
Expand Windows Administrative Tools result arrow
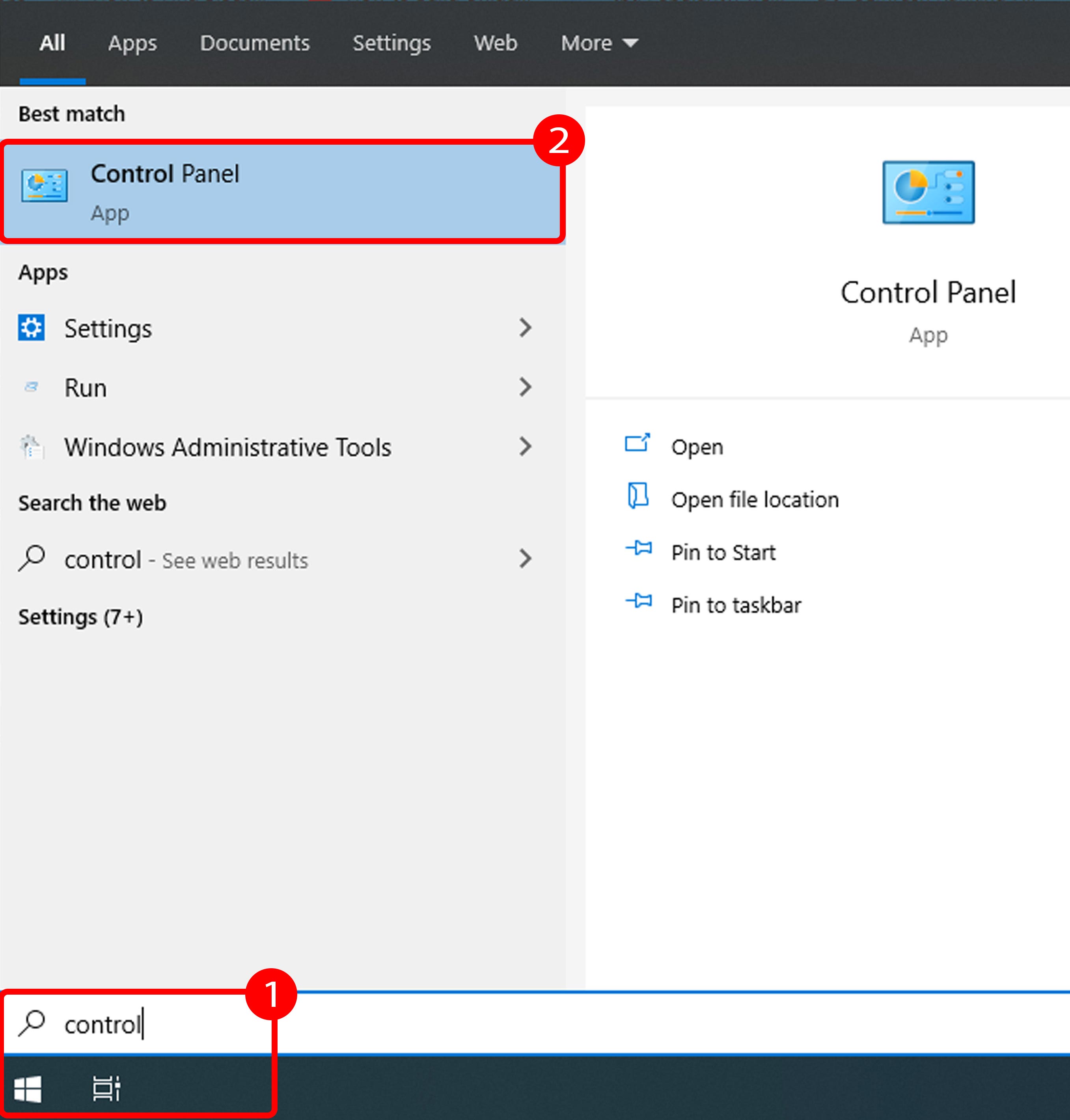point(525,447)
